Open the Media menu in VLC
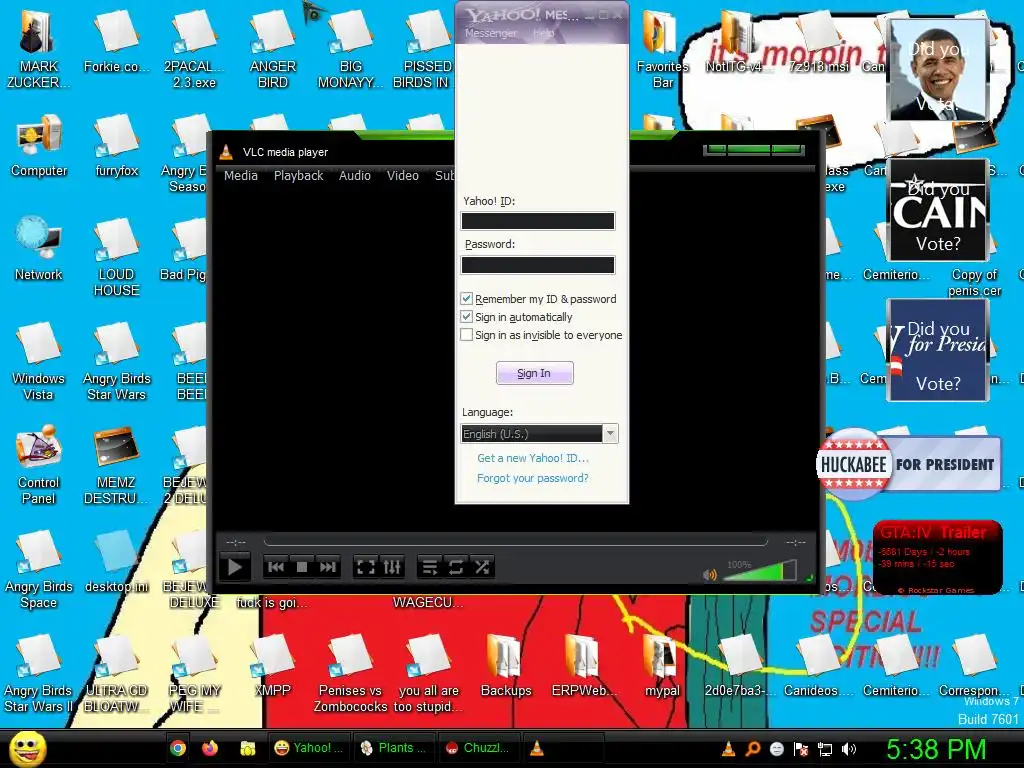 [240, 176]
